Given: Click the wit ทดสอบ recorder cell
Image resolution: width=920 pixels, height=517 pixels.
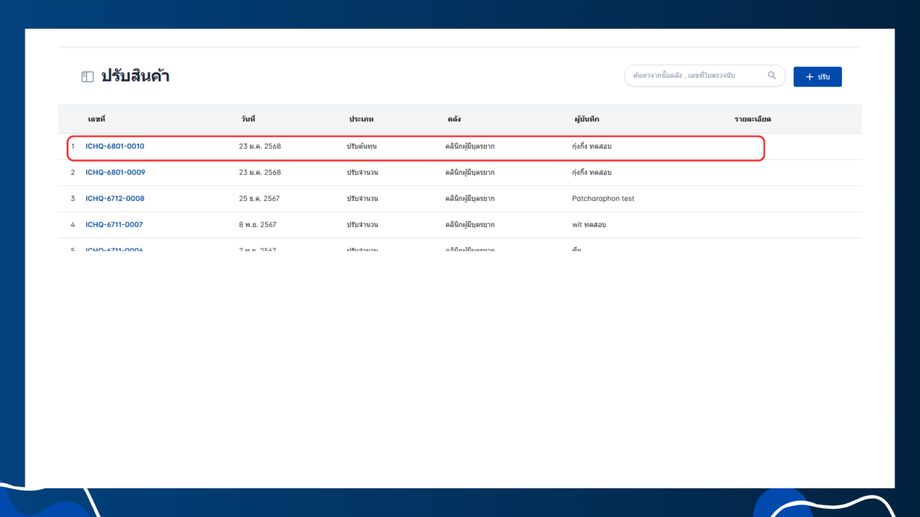Looking at the screenshot, I should coord(589,225).
